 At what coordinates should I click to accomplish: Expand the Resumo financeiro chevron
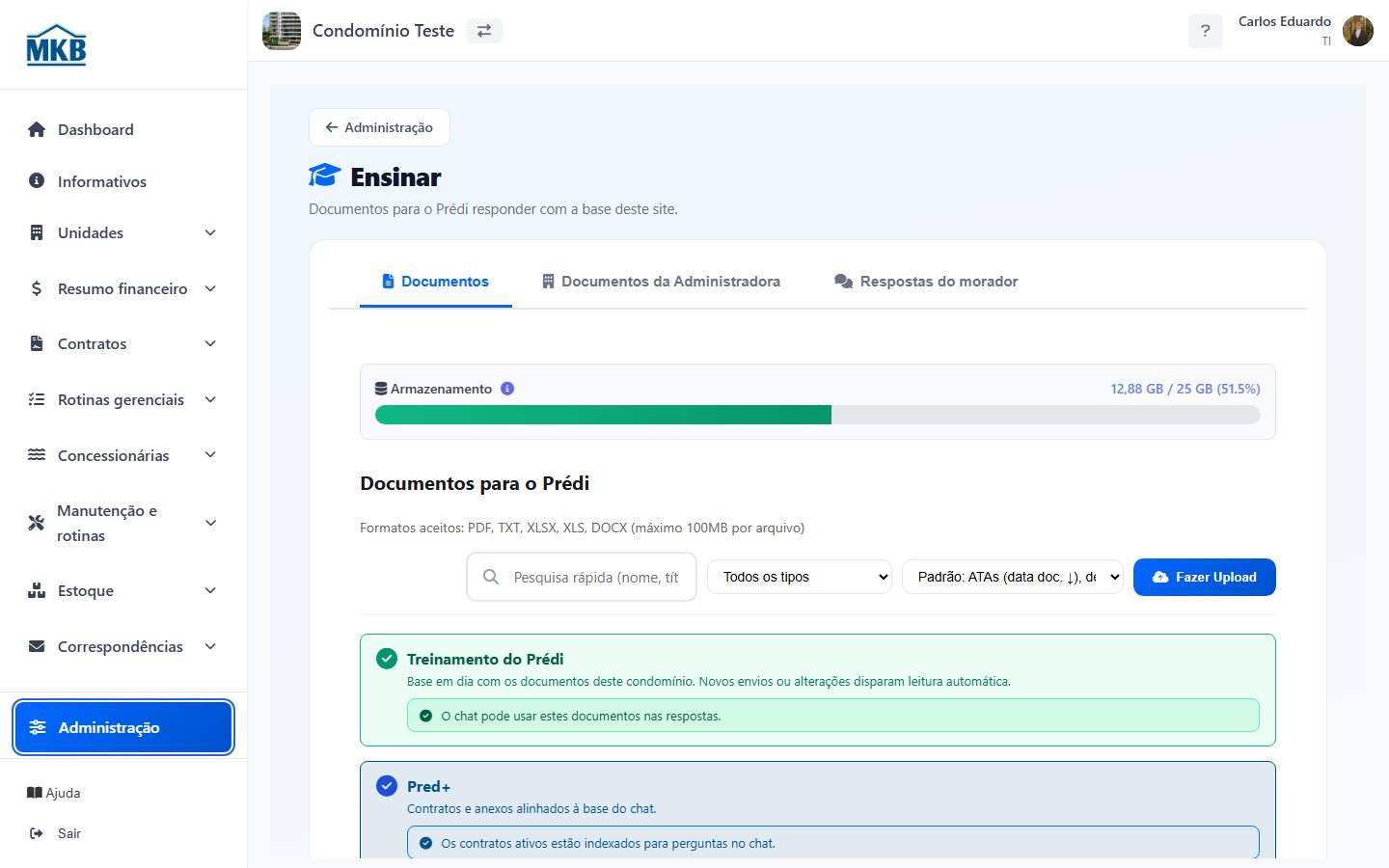(210, 288)
